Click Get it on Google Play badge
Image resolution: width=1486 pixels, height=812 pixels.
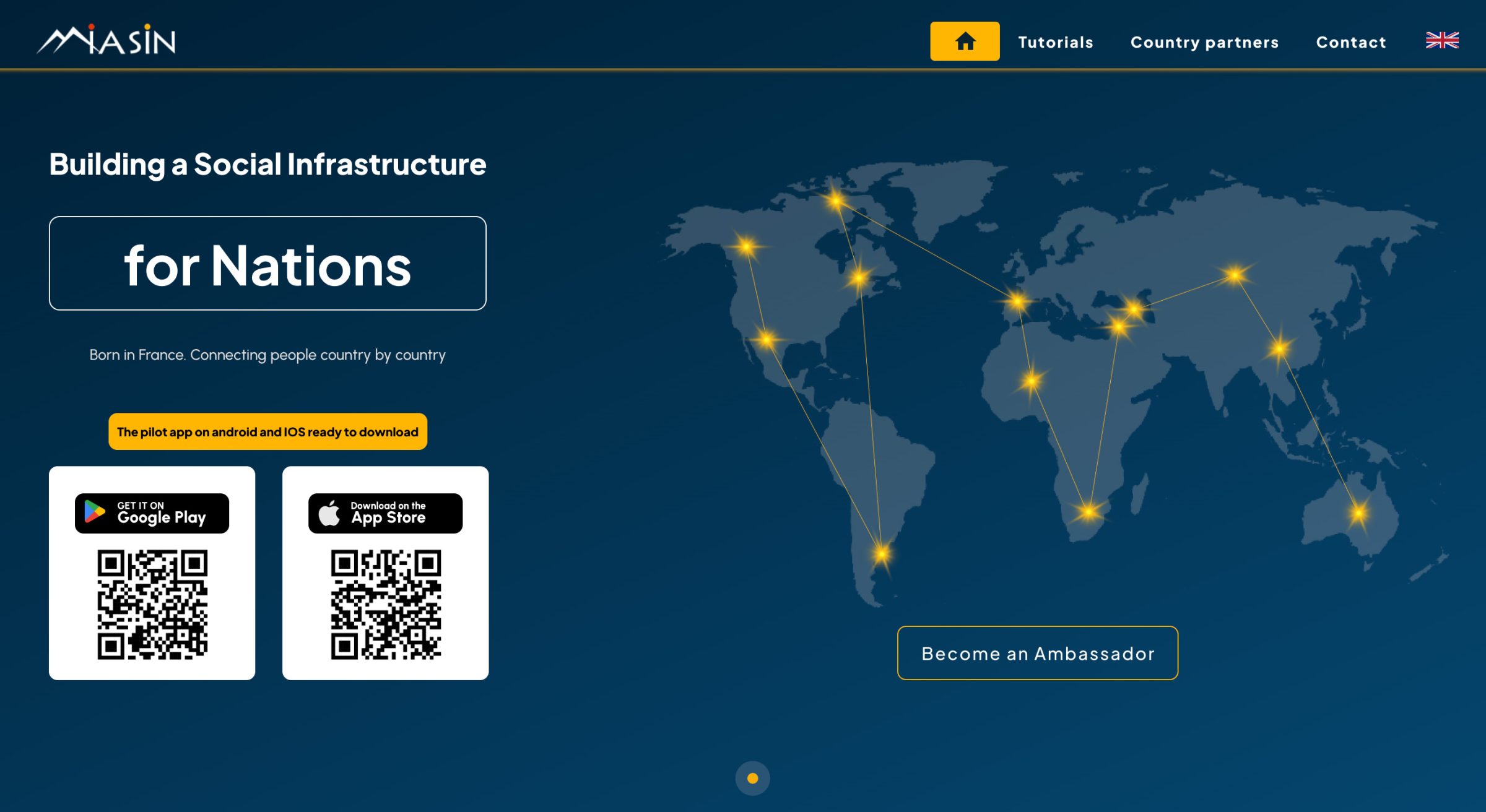click(x=152, y=513)
